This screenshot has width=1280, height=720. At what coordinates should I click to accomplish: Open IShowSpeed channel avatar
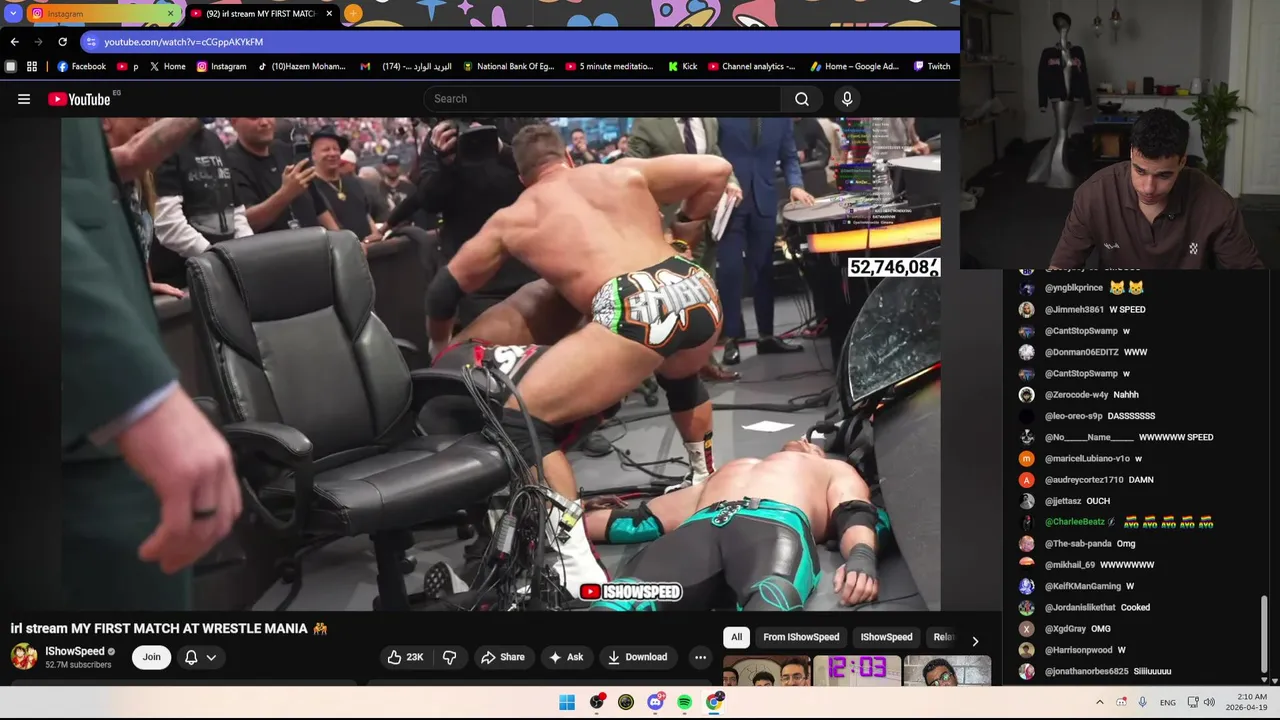pyautogui.click(x=24, y=656)
